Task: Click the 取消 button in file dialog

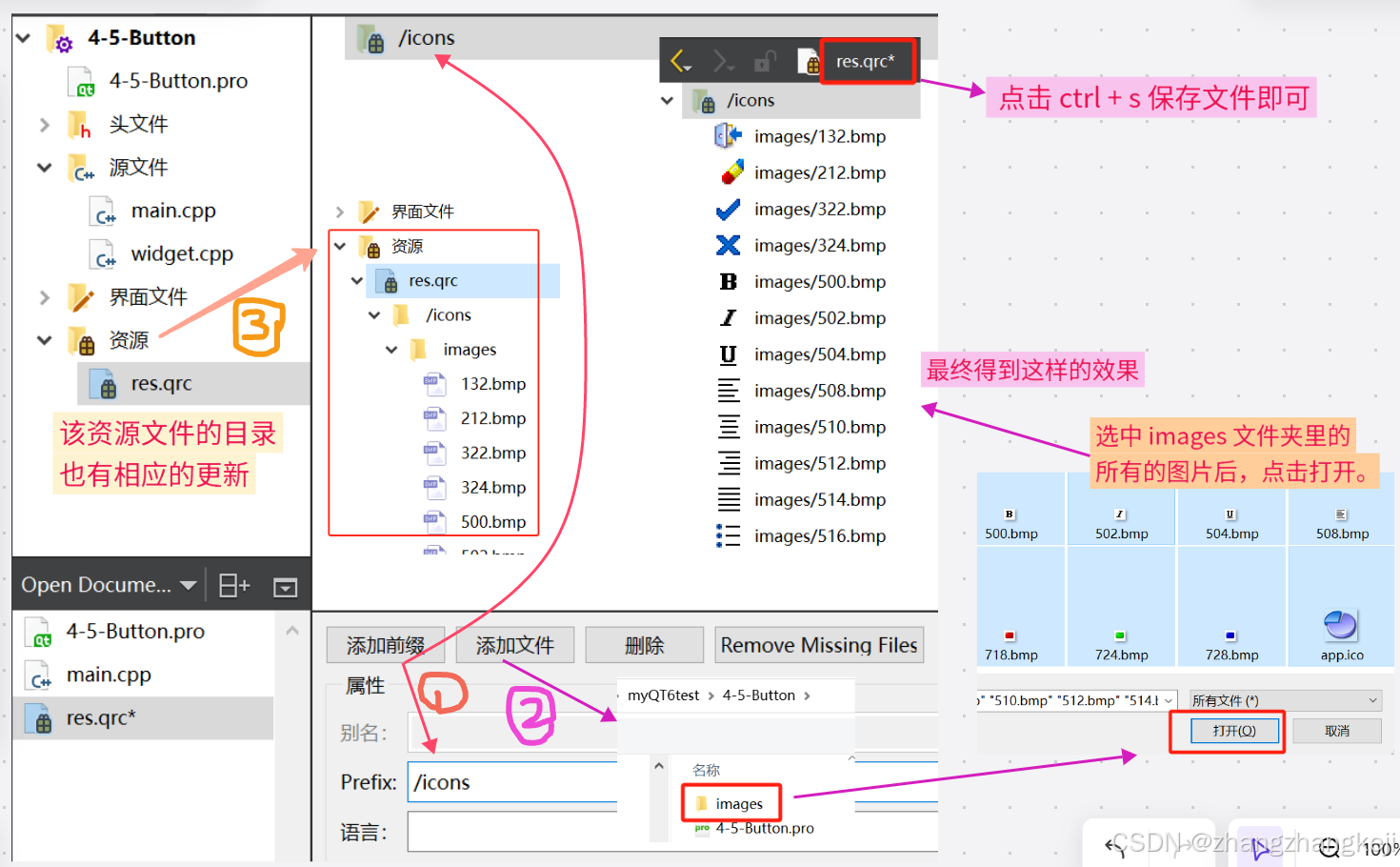Action: [1337, 731]
